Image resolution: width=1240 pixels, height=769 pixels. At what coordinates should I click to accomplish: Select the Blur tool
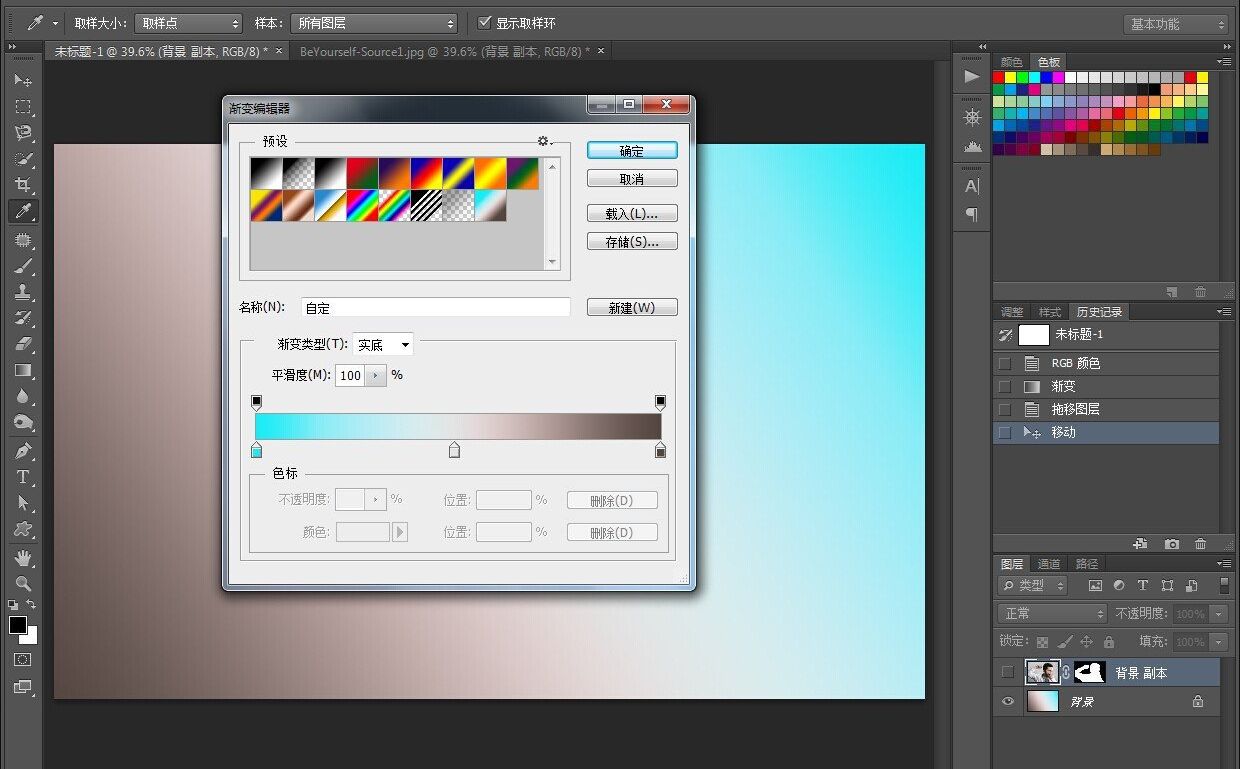point(23,396)
